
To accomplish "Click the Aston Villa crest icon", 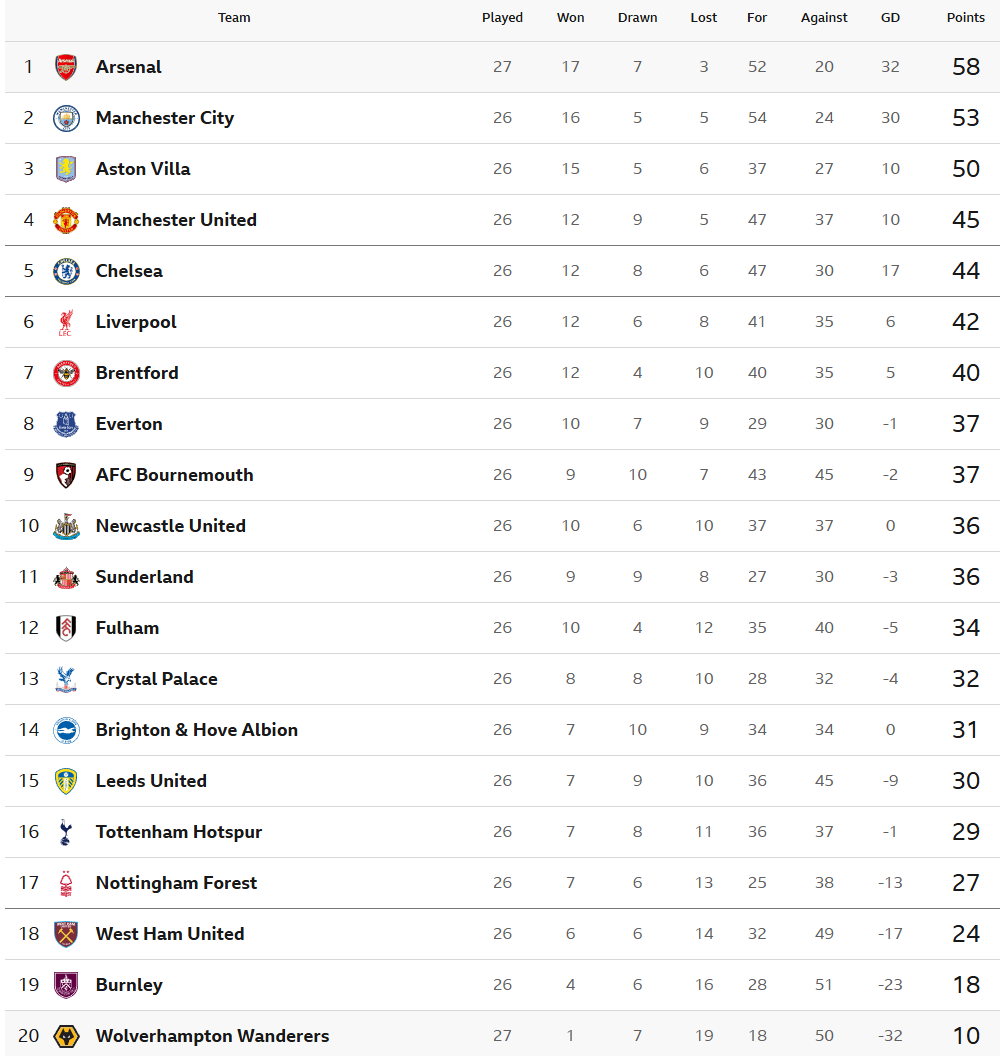I will (66, 169).
